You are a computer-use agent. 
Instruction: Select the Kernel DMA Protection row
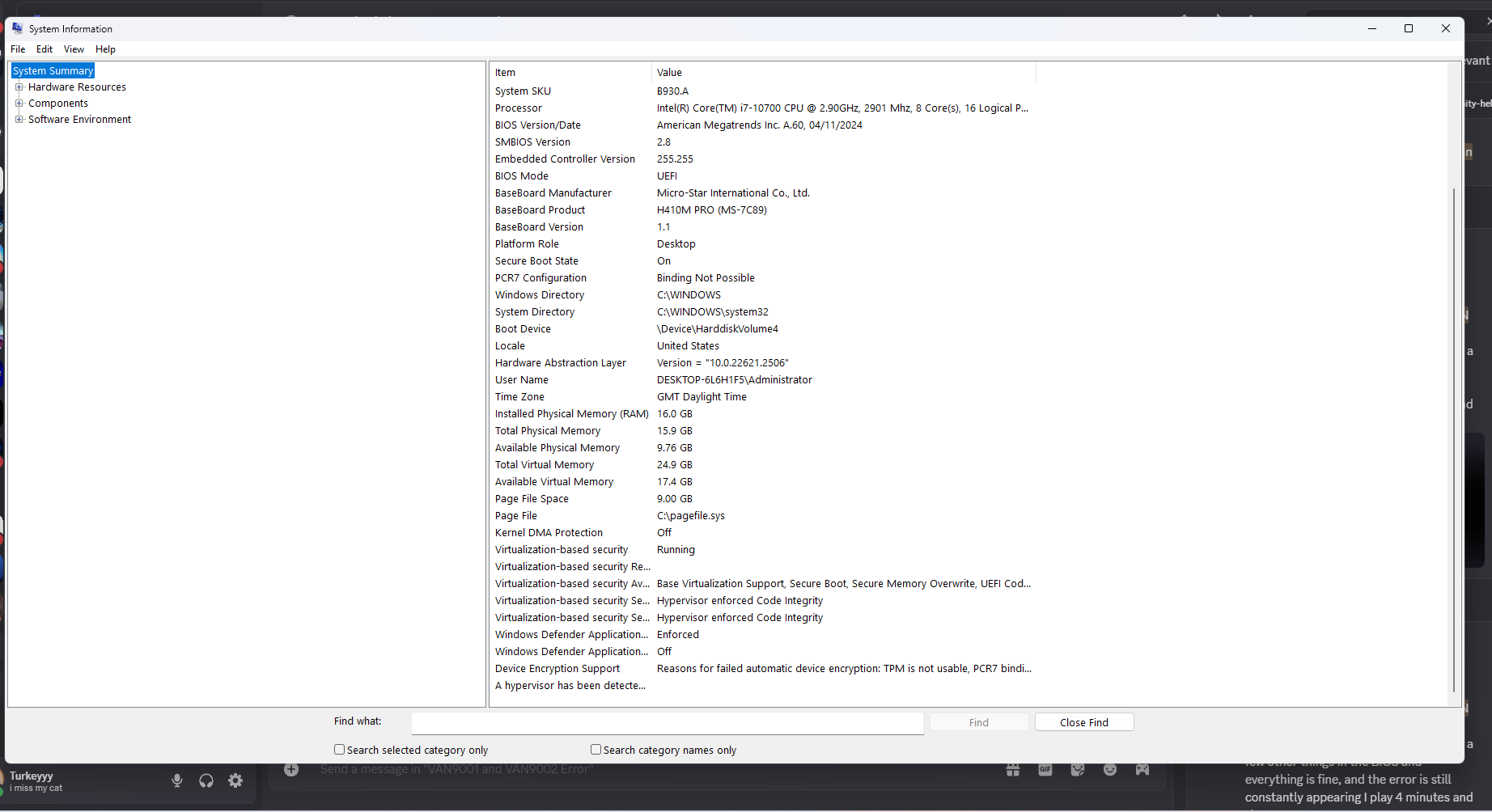[762, 533]
